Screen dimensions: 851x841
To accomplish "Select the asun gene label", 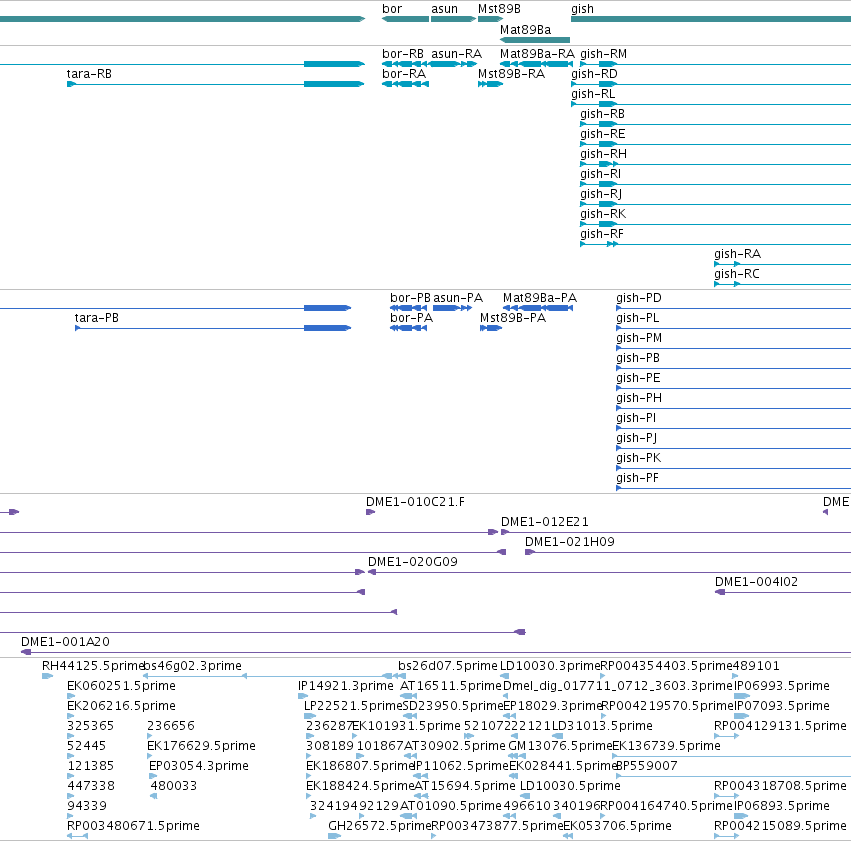I will [444, 9].
